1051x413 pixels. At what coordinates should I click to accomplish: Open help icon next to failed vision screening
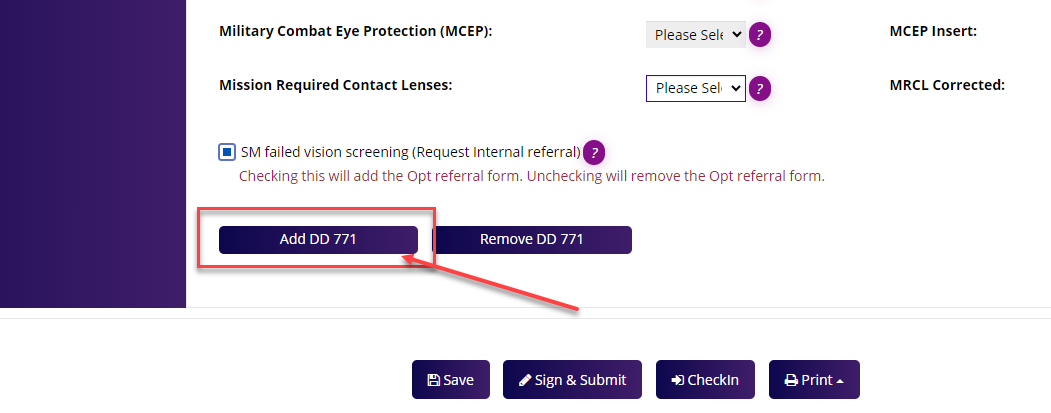click(x=594, y=153)
